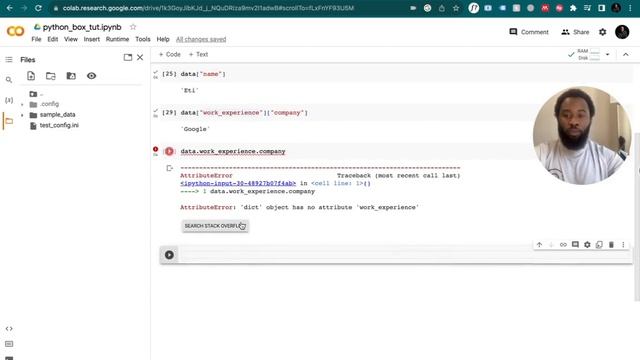Screen dimensions: 640x360
Task: Click the data.work_experience.company code line
Action: click(233, 151)
